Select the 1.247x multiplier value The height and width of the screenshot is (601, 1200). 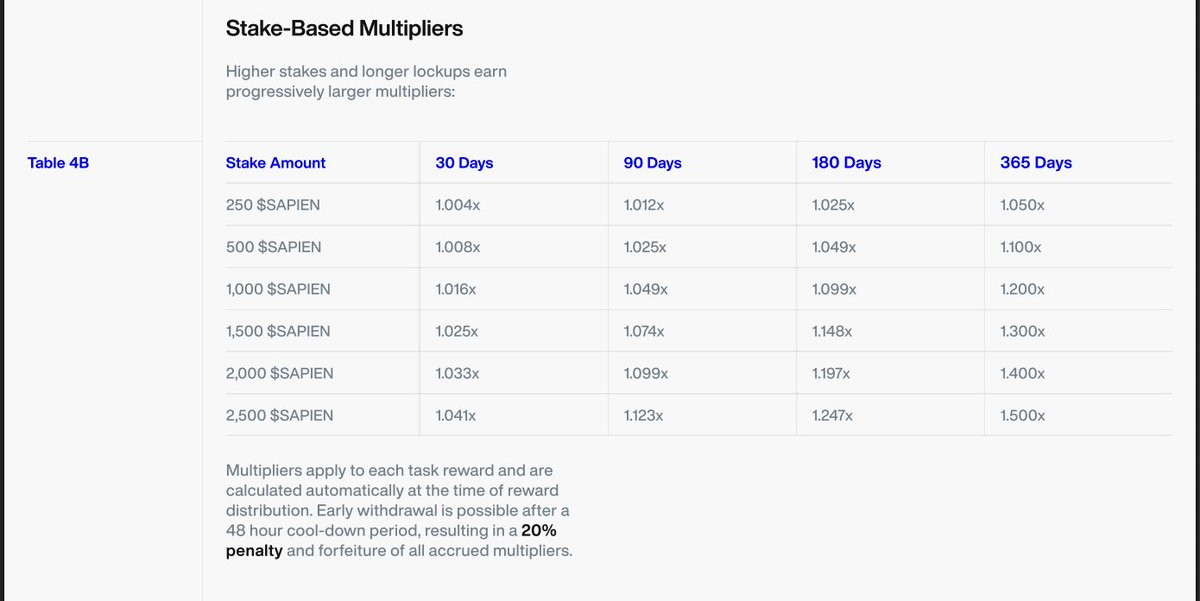[832, 415]
